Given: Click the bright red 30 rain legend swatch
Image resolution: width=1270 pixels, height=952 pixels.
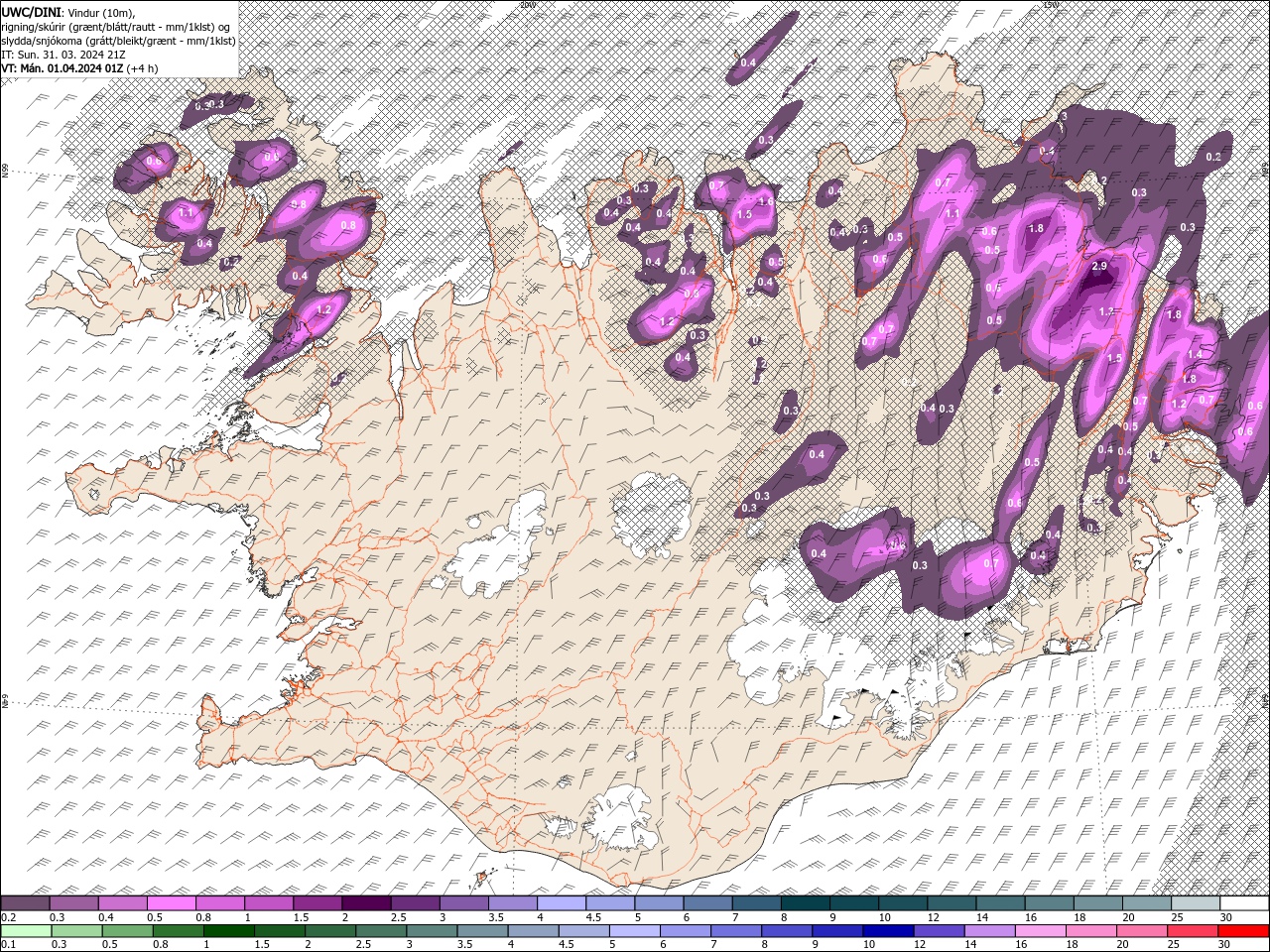Looking at the screenshot, I should click(1243, 931).
